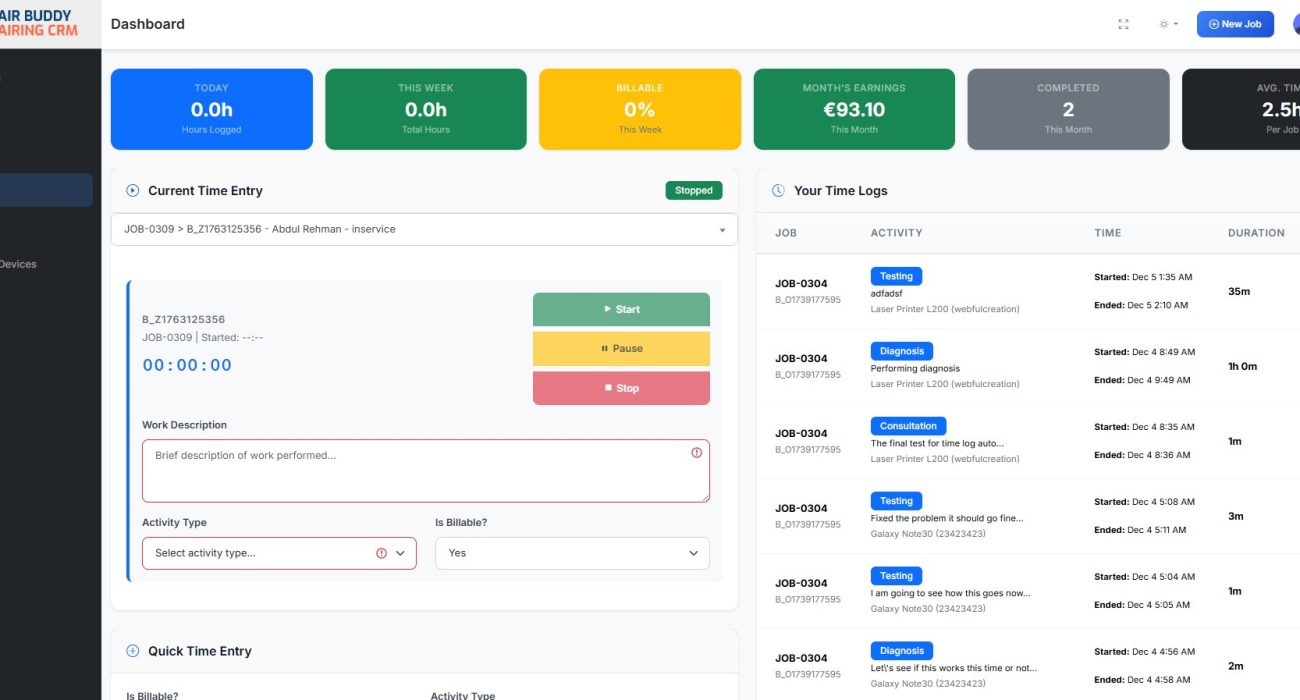This screenshot has height=700, width=1300.
Task: Click the Current Time Entry heading
Action: pyautogui.click(x=205, y=190)
